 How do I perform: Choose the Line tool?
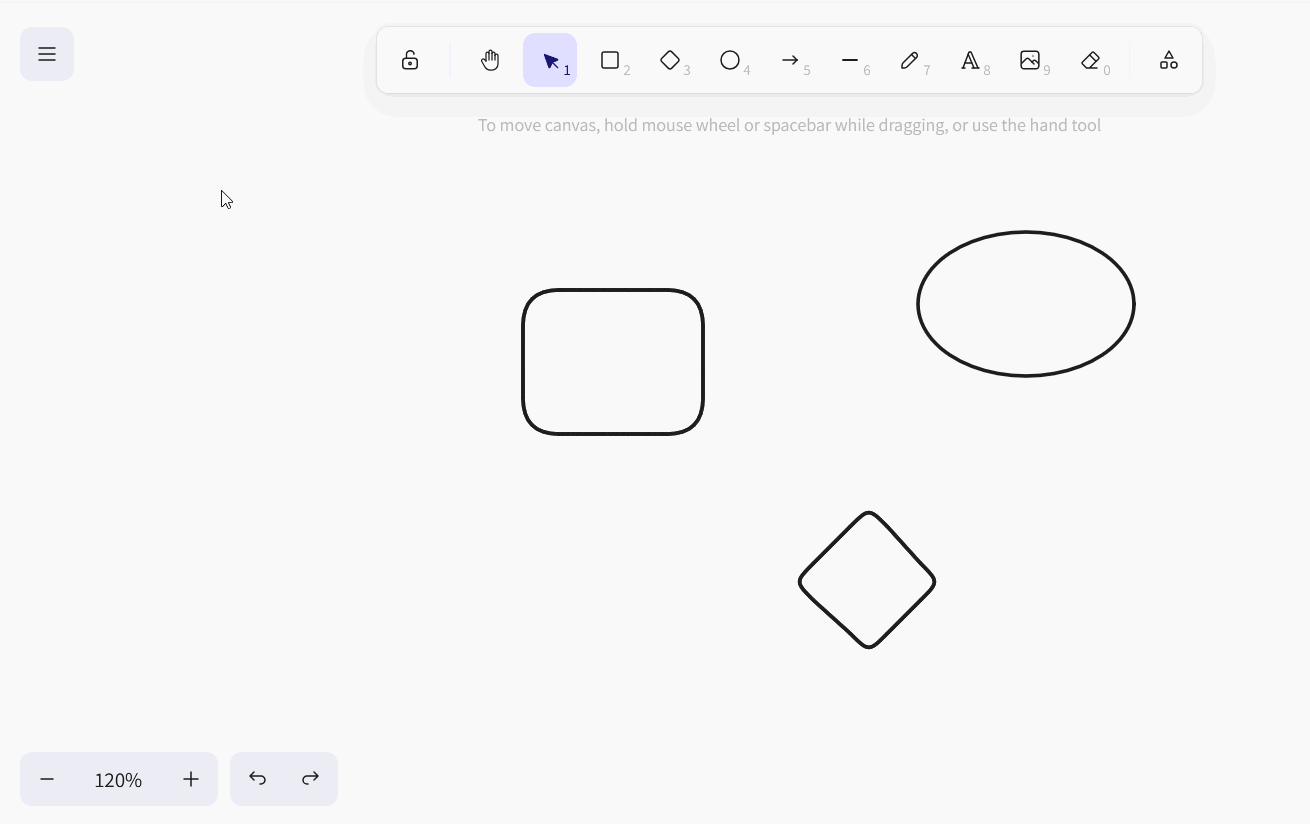coord(850,61)
